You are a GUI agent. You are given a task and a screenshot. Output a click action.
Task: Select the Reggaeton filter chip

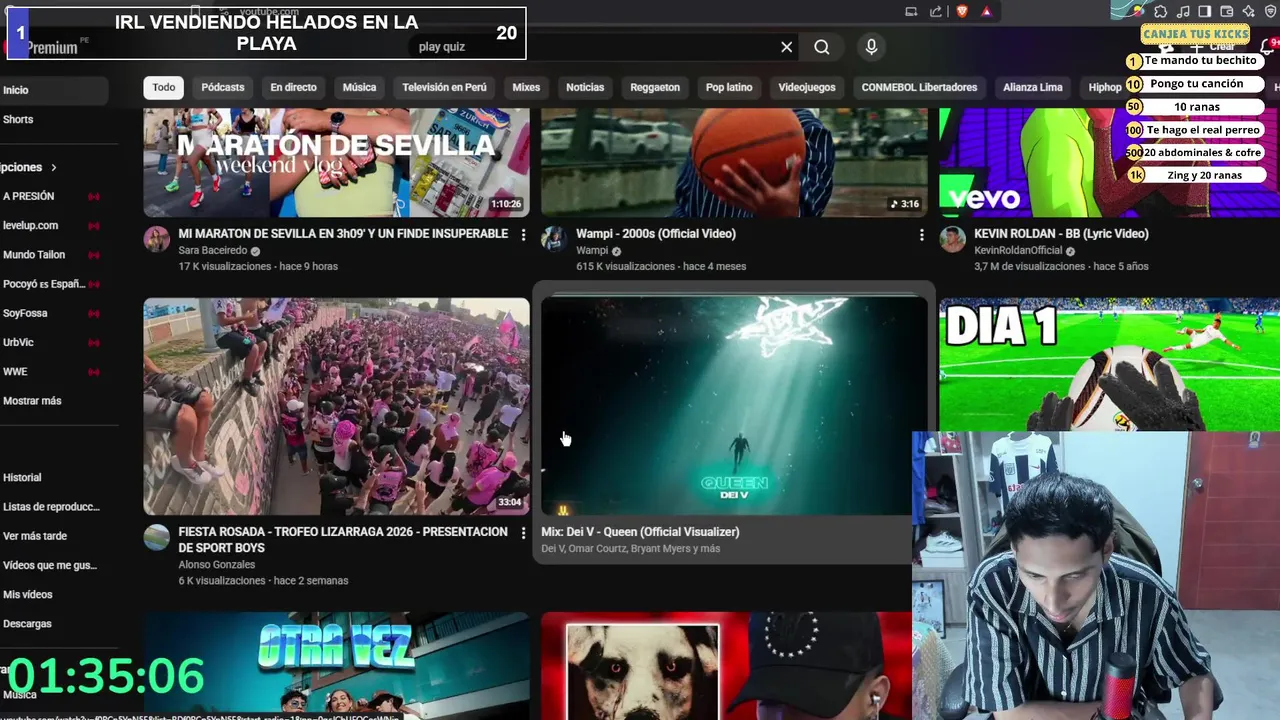click(x=655, y=87)
